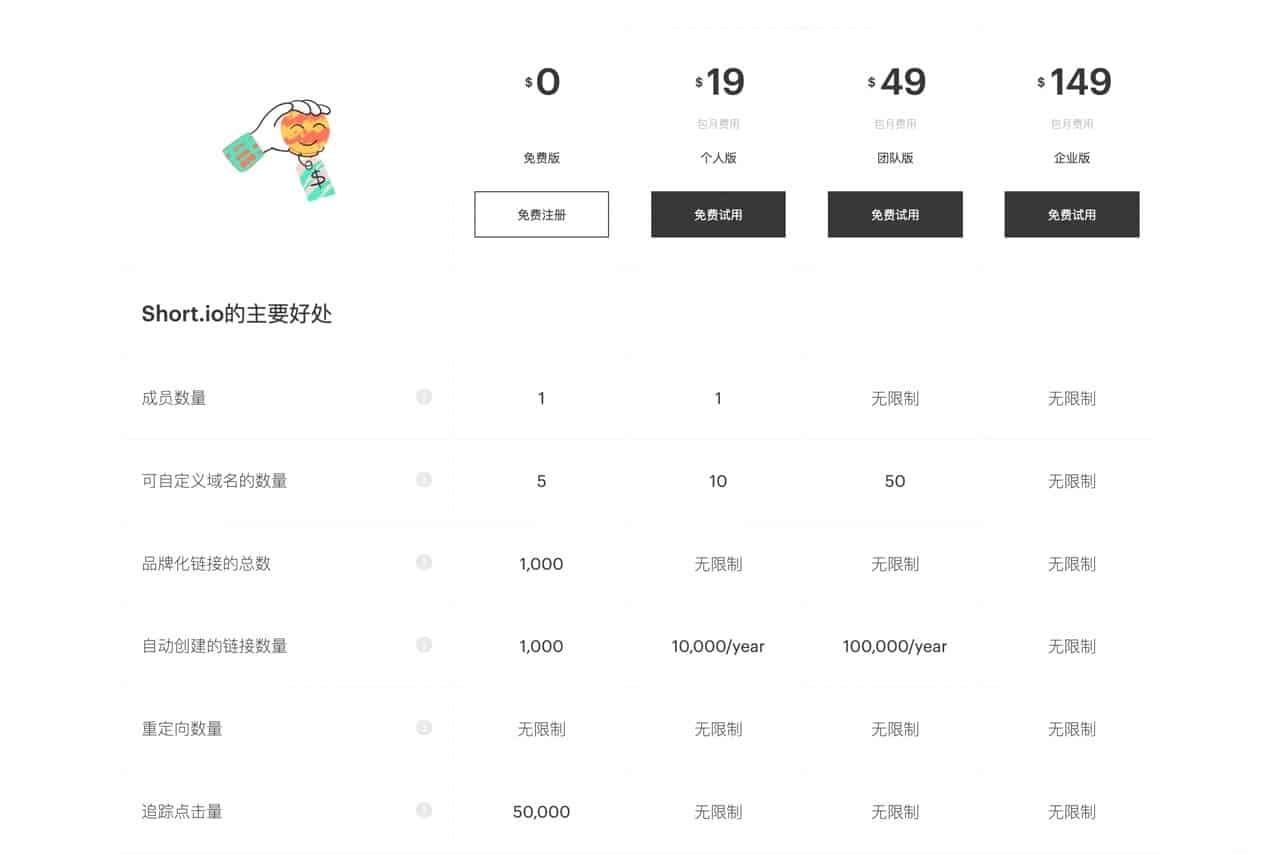Open the info icon beside 自动创建的链接数量
Screen dimensions: 1280x854
(424, 645)
